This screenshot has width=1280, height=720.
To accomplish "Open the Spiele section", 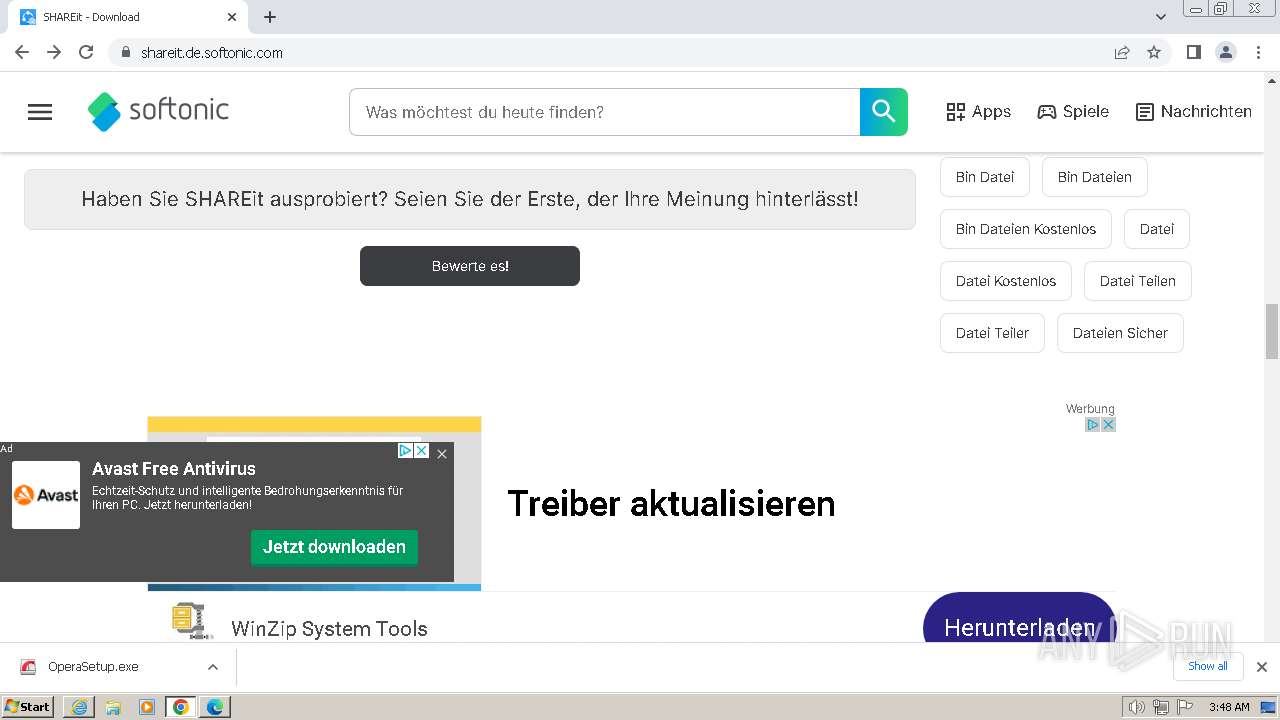I will click(1073, 112).
